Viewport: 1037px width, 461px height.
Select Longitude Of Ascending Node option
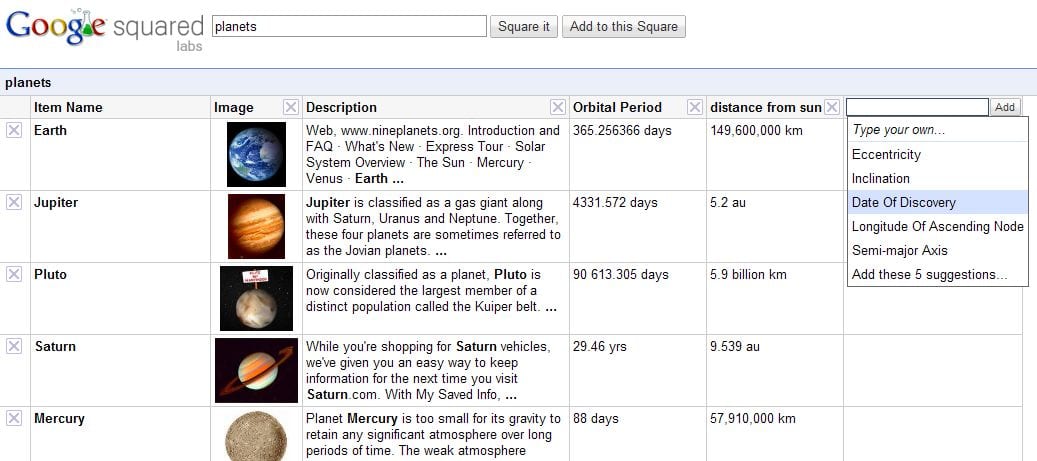click(937, 227)
